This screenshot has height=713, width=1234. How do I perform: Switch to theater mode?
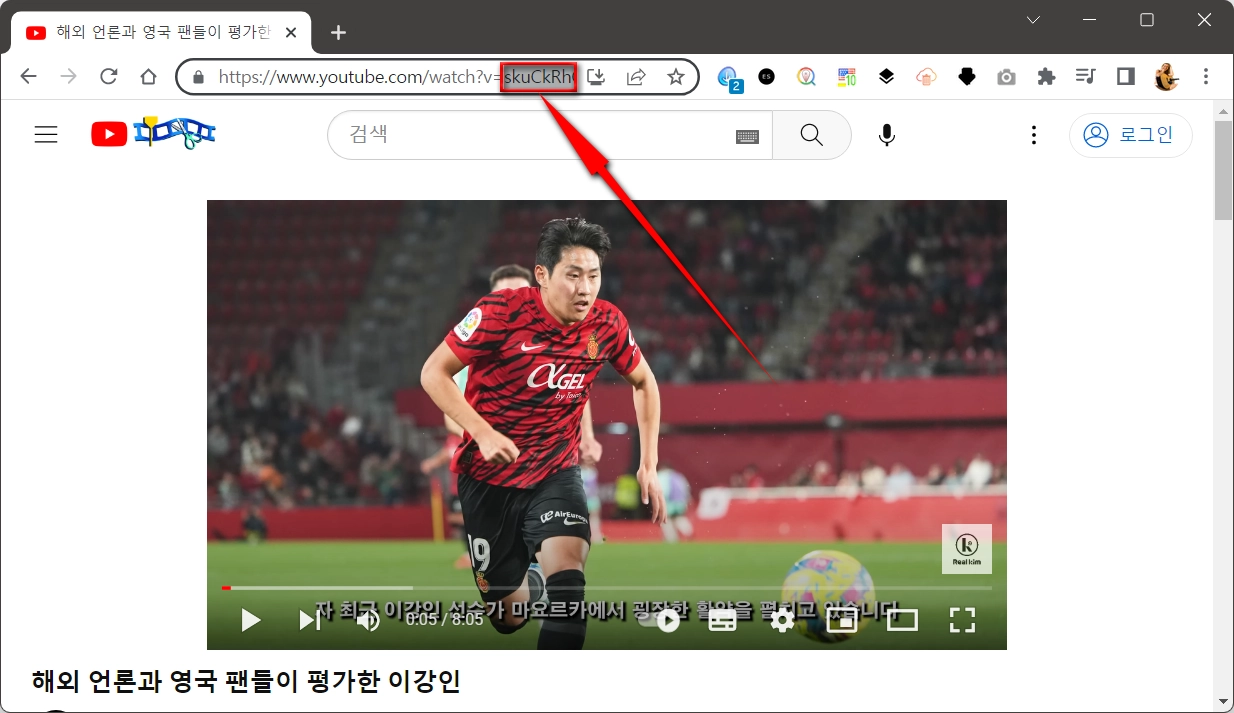(x=901, y=620)
